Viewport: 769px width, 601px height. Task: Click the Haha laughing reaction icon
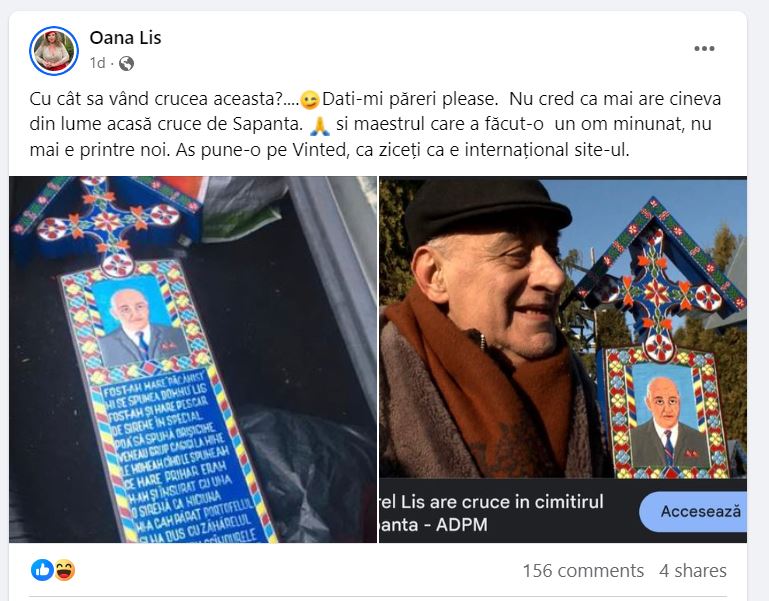[64, 570]
